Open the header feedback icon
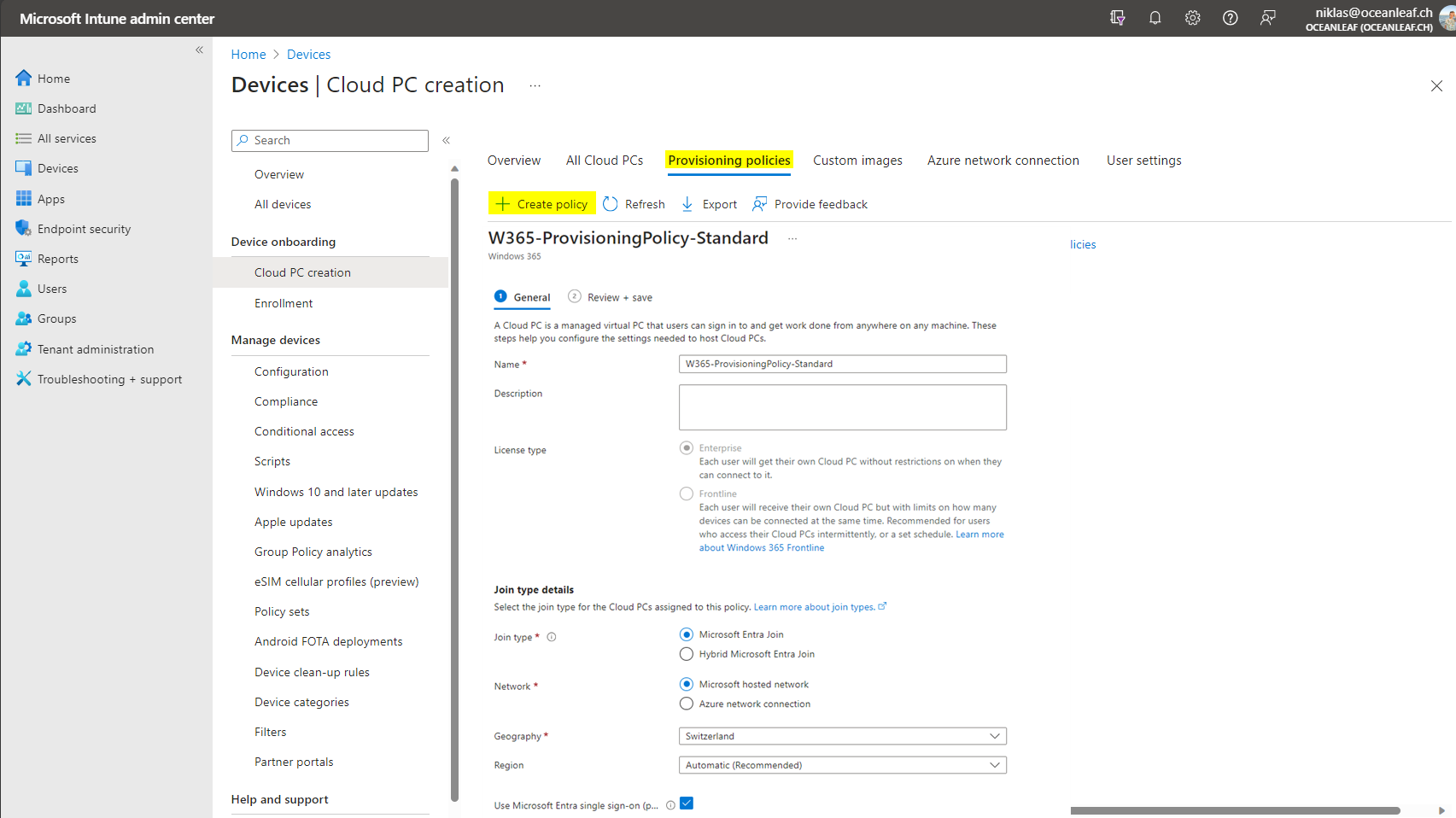 (x=1267, y=18)
